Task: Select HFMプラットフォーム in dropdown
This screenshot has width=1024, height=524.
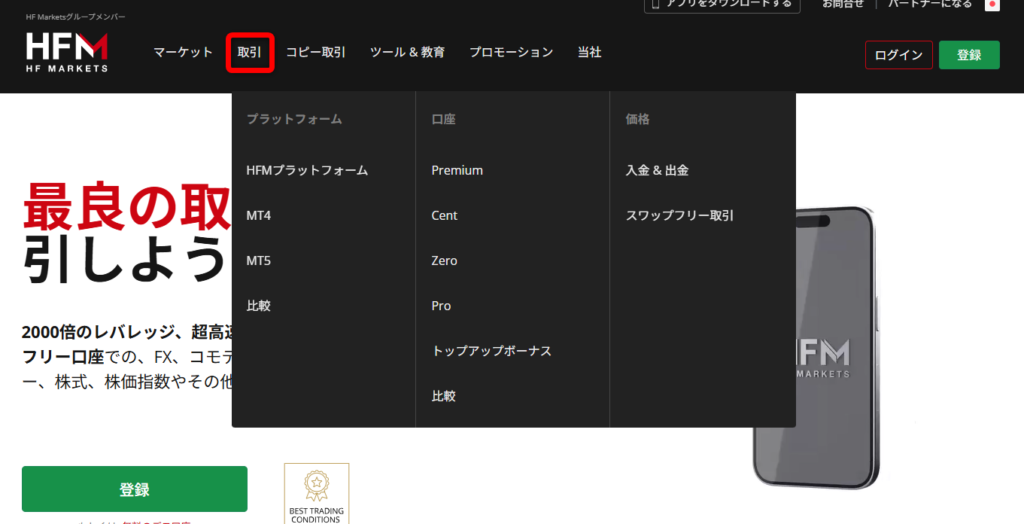Action: pyautogui.click(x=307, y=171)
